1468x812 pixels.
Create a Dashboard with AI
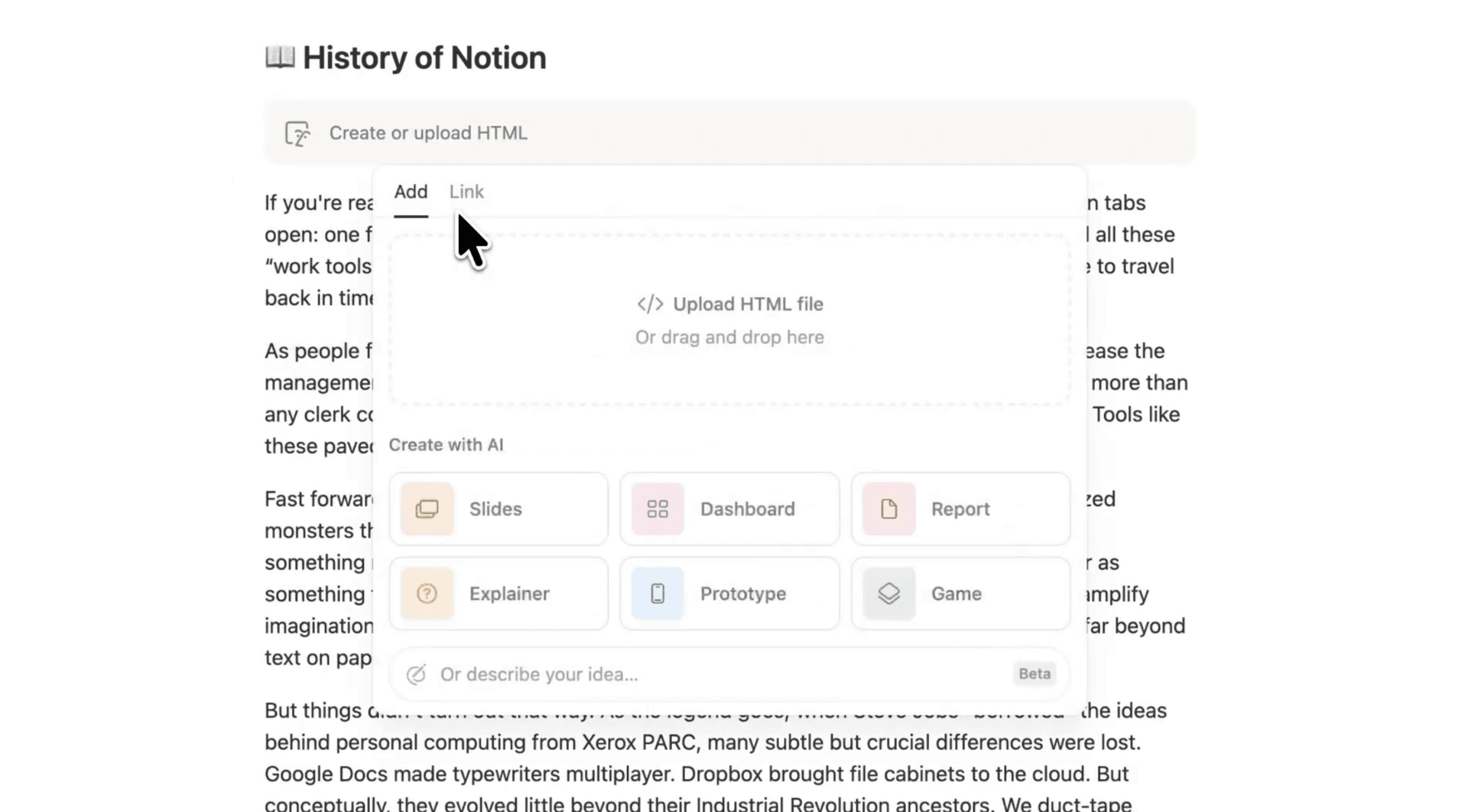coord(729,509)
